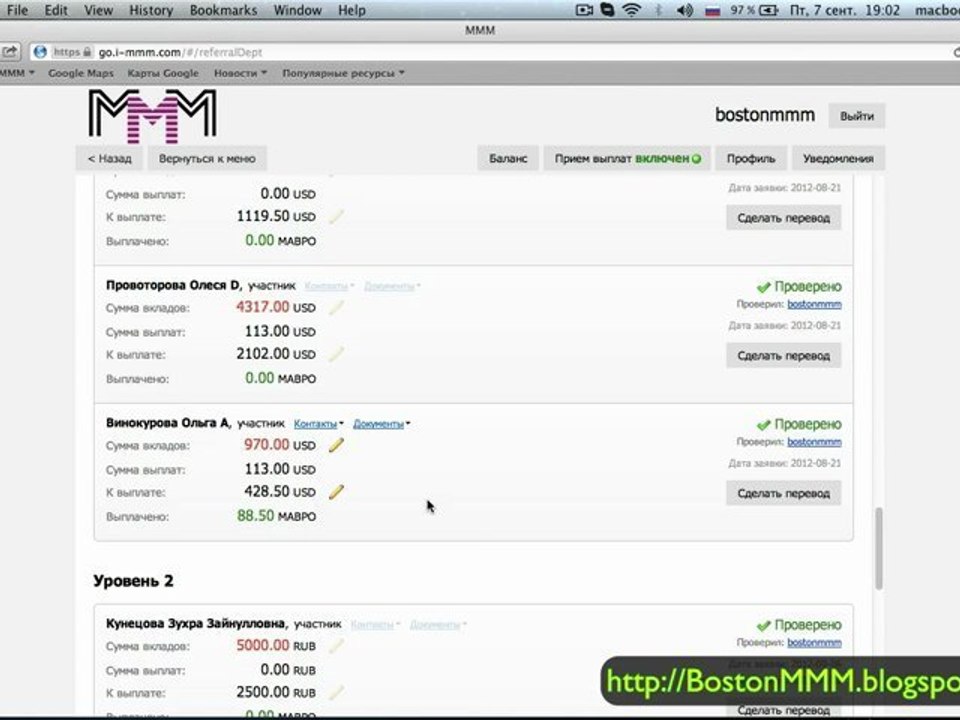960x720 pixels.
Task: Toggle Прием выплат включен status
Action: tap(628, 159)
